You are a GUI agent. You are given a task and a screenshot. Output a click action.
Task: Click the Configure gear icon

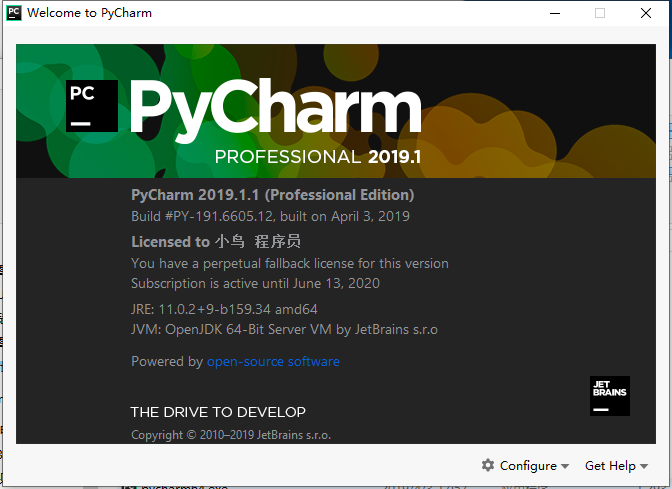(488, 465)
